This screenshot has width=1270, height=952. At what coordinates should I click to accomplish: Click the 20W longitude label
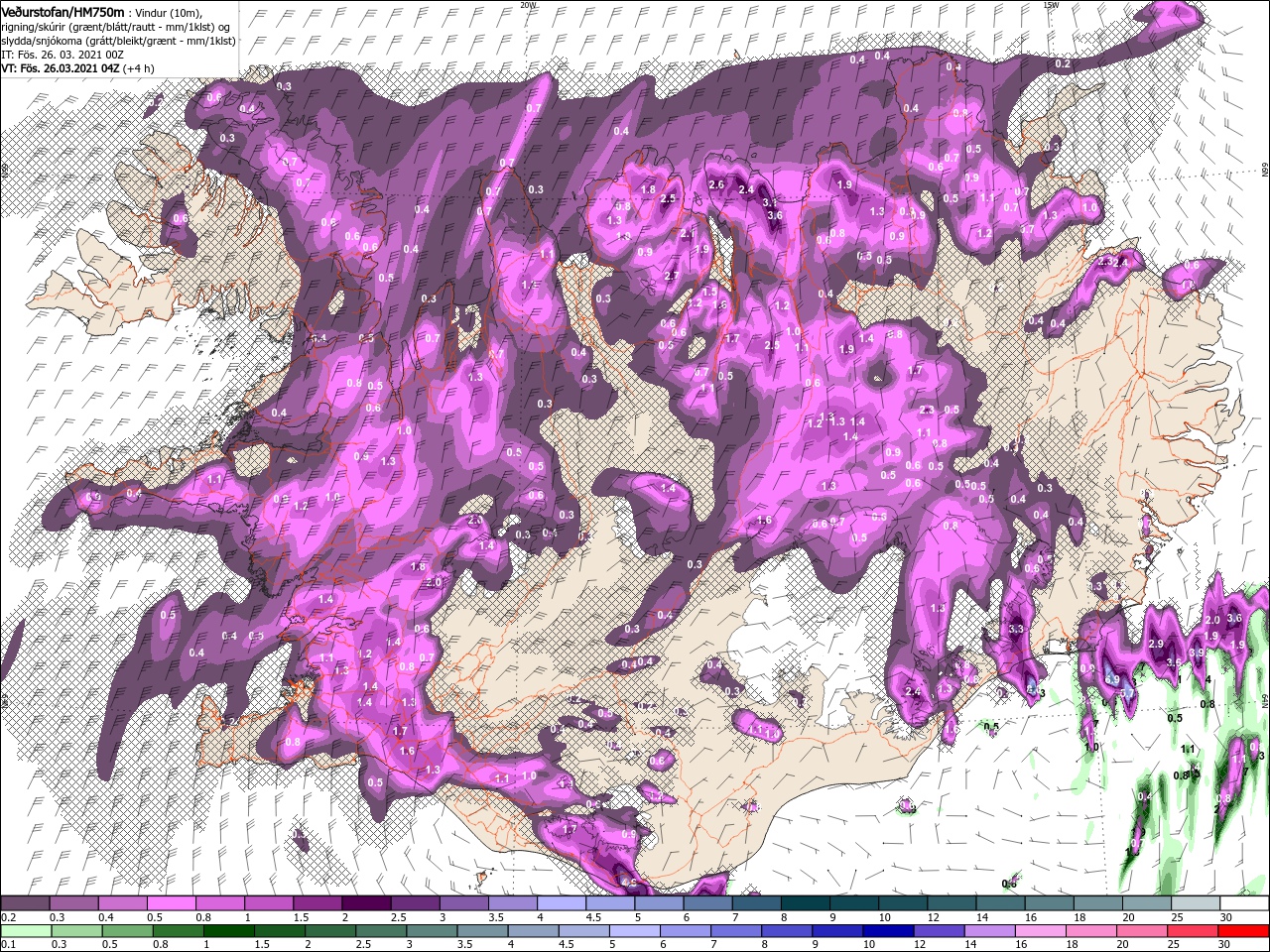[x=528, y=5]
